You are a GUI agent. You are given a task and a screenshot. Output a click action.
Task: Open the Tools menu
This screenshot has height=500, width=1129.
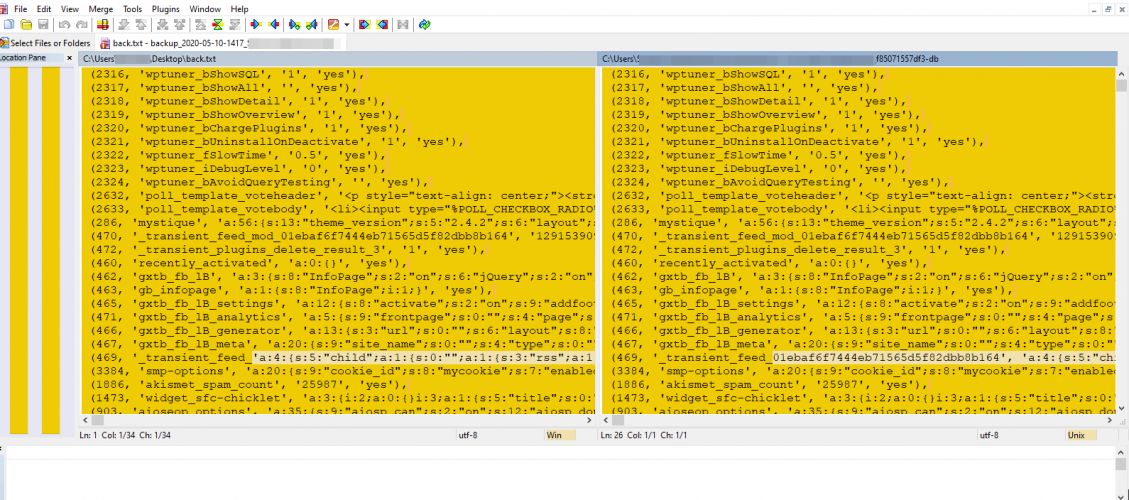(x=132, y=9)
